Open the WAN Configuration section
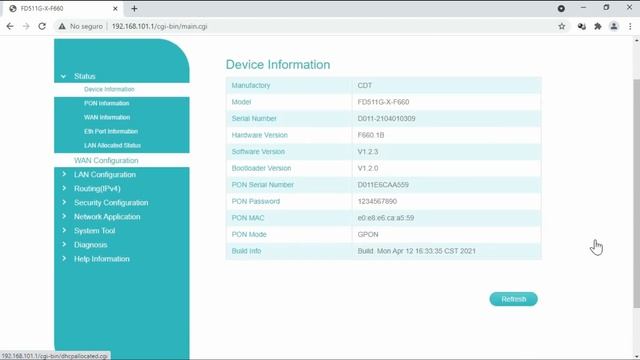Screen dimensions: 640x360 click(x=106, y=160)
